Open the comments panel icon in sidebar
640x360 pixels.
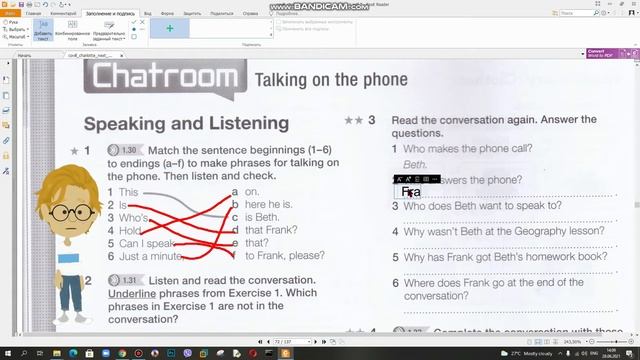[x=6, y=125]
